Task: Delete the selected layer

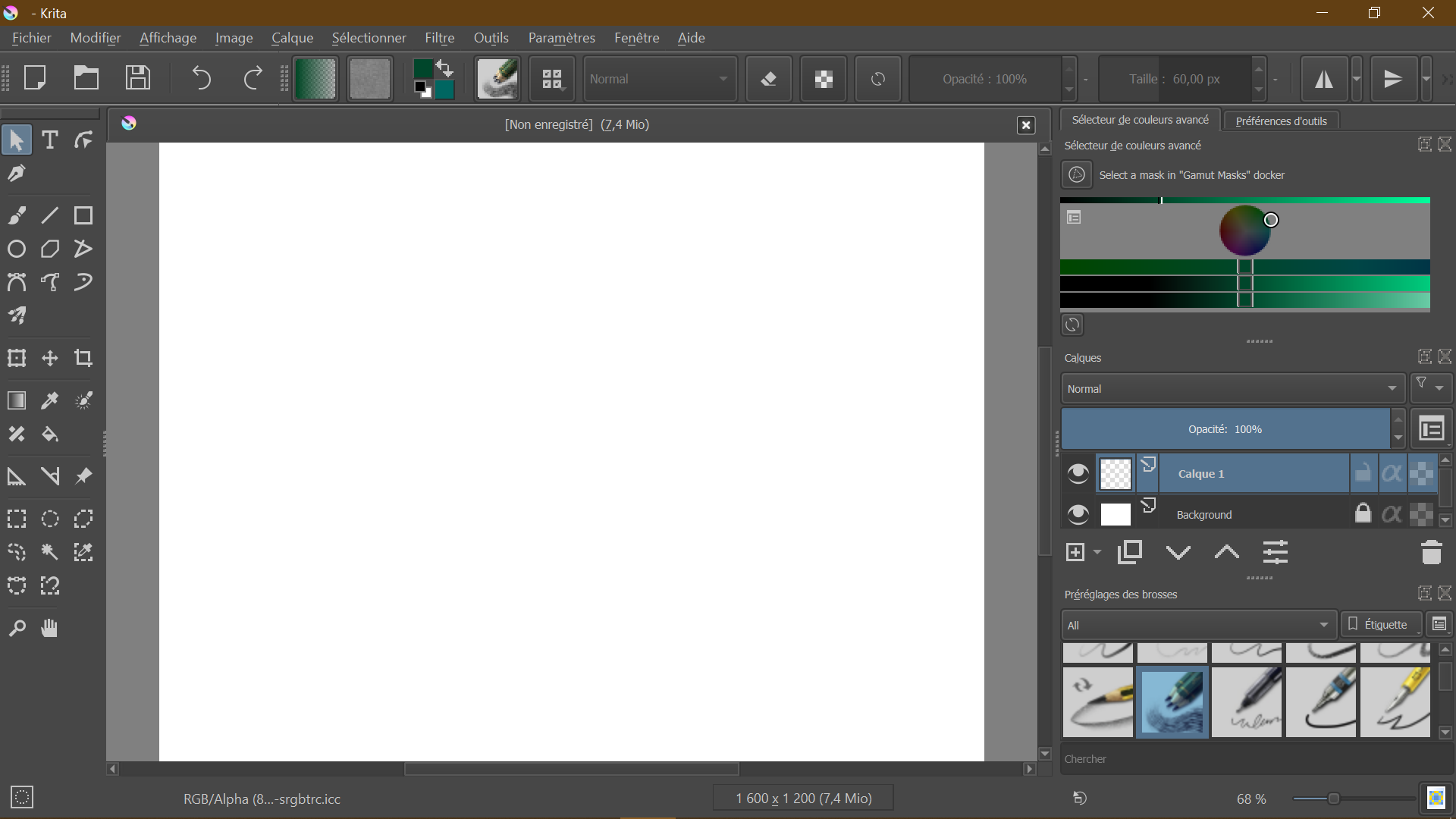Action: coord(1432,552)
